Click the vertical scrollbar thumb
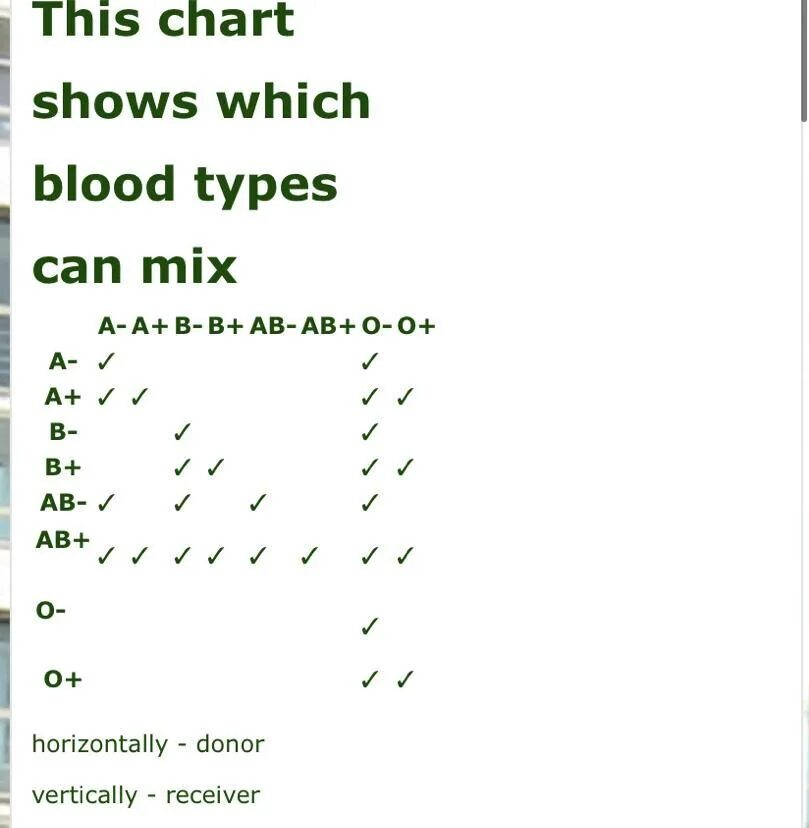 point(804,59)
